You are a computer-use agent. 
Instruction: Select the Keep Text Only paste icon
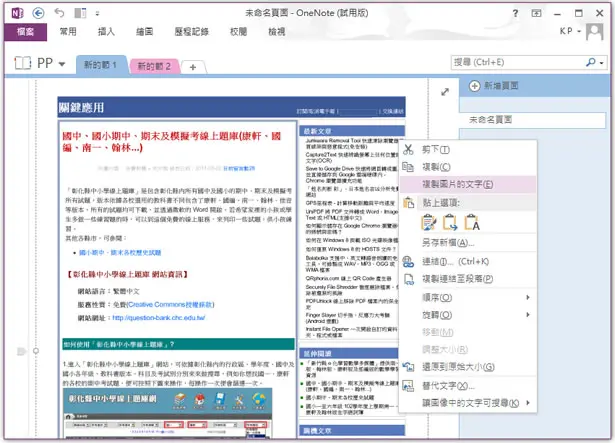pyautogui.click(x=472, y=222)
